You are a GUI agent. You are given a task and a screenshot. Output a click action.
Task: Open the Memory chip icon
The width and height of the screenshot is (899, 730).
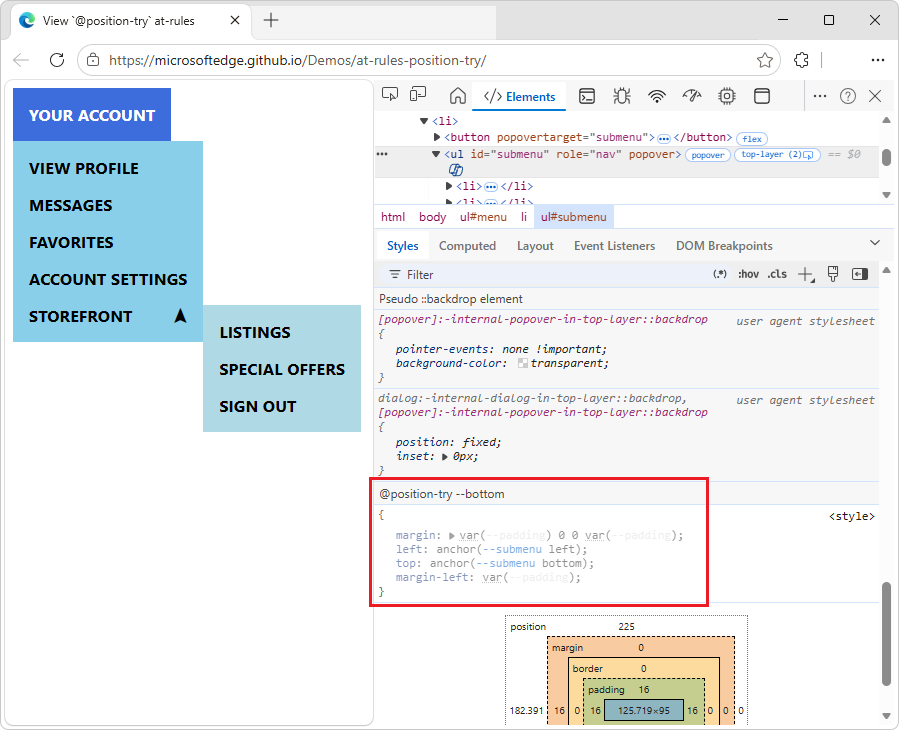pos(726,96)
